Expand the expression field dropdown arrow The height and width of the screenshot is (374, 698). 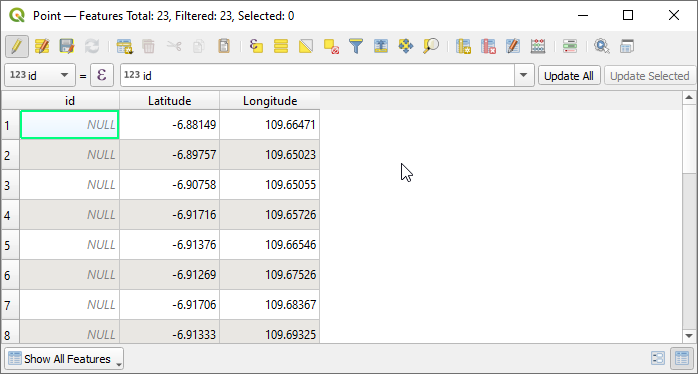pyautogui.click(x=524, y=76)
